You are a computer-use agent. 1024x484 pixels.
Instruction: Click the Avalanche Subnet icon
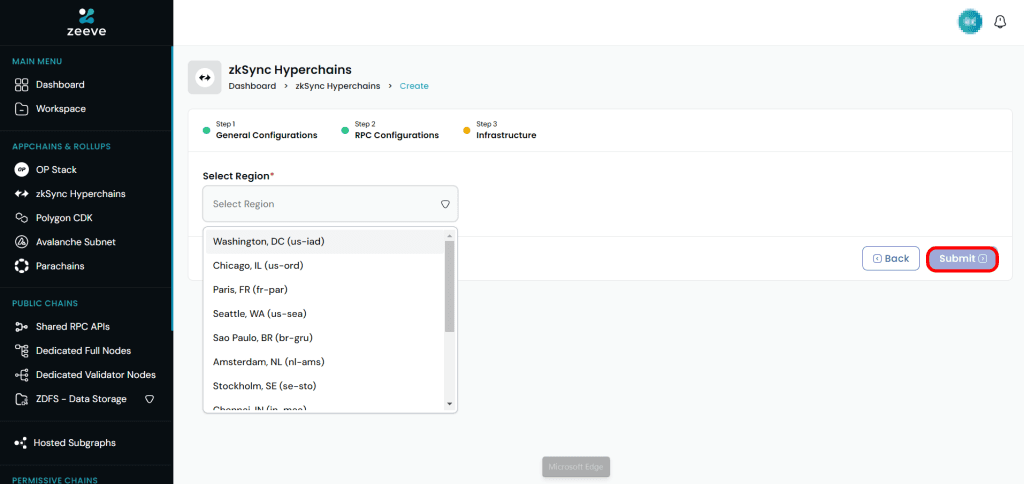coord(22,242)
